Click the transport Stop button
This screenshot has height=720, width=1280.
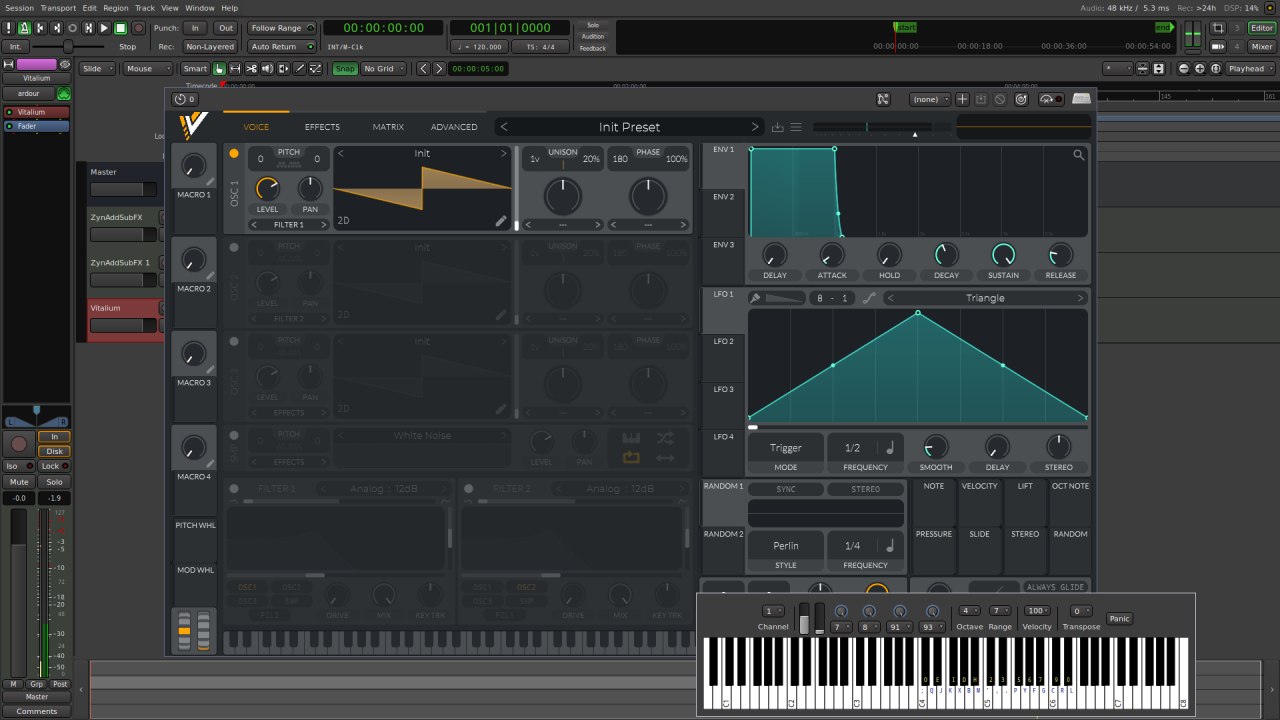pyautogui.click(x=120, y=28)
